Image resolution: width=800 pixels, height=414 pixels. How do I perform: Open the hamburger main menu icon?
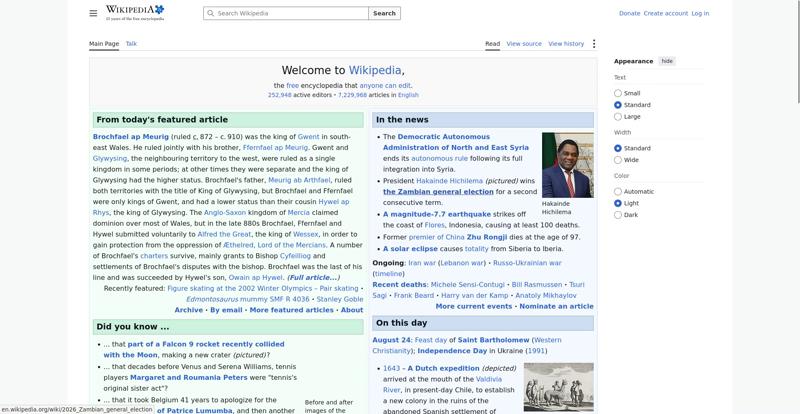pyautogui.click(x=93, y=13)
